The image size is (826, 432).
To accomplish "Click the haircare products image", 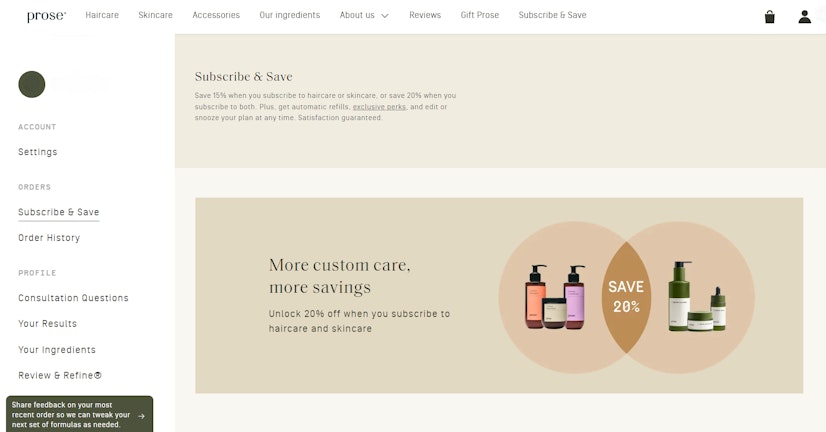I will (555, 297).
